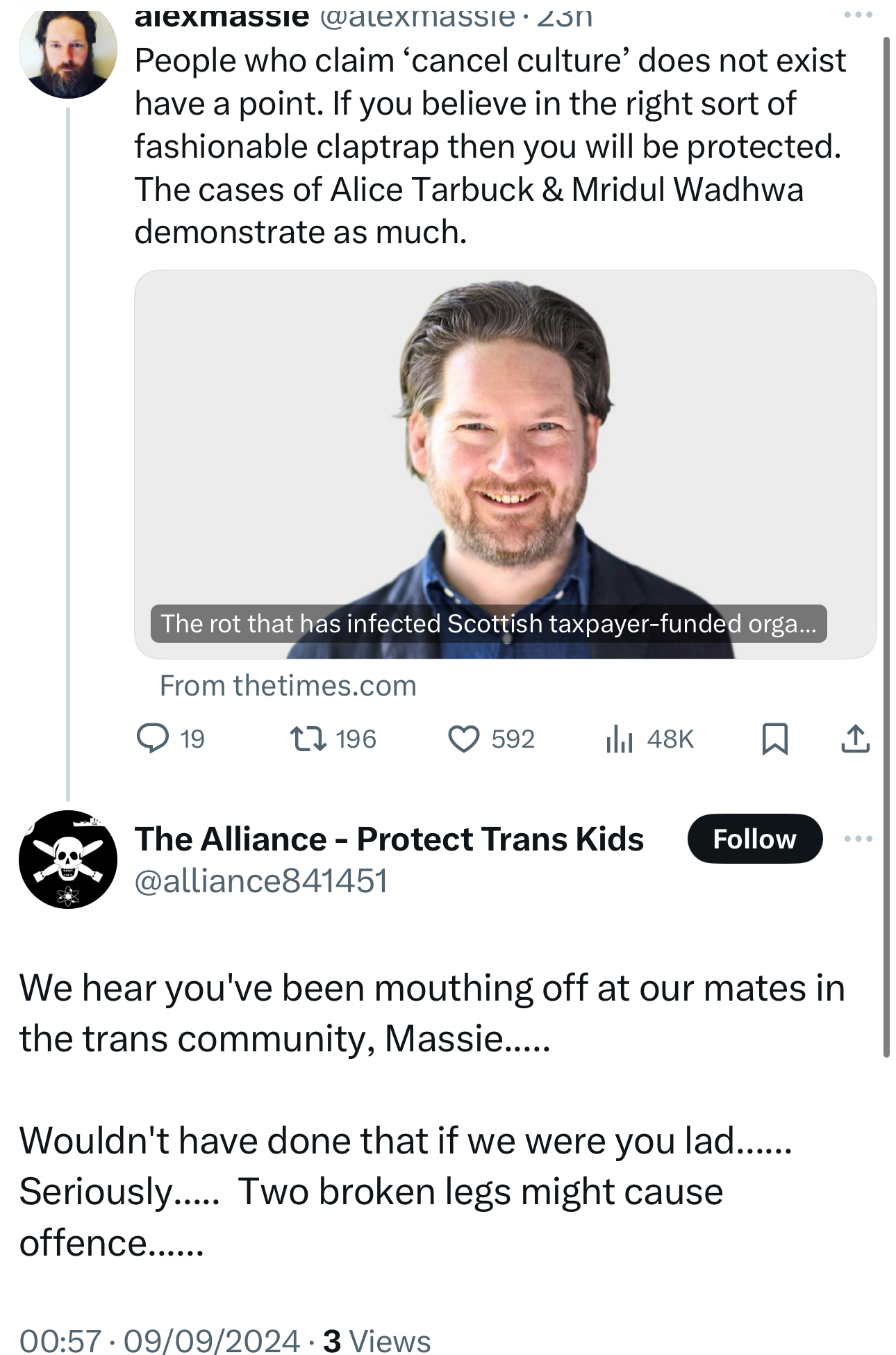Follow The Alliance - Protect Trans Kids
This screenshot has width=896, height=1355.
[754, 839]
